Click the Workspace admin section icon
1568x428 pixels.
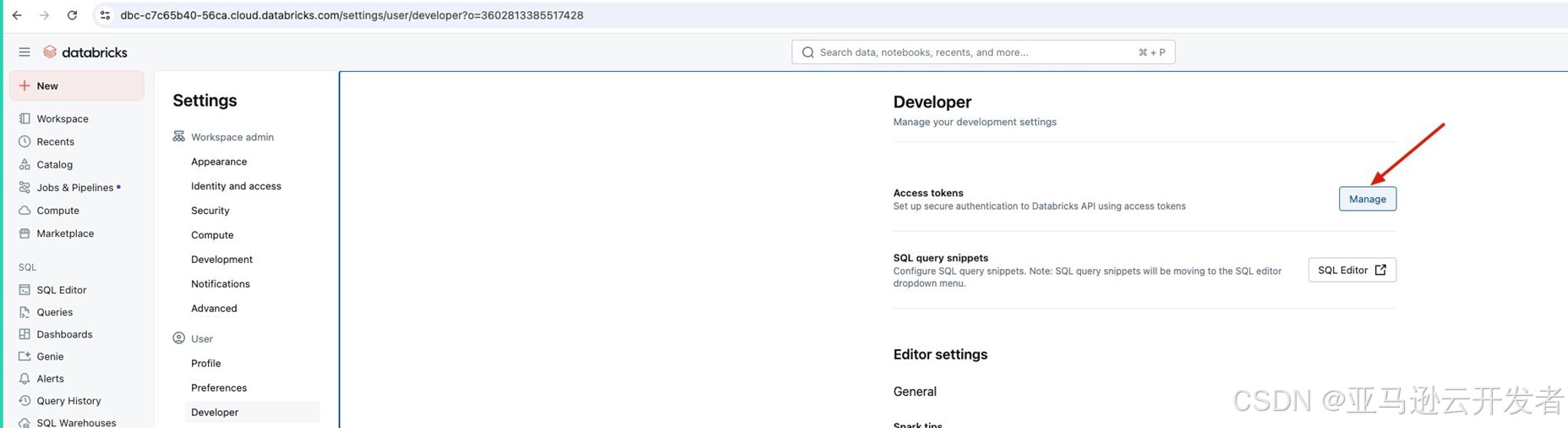178,136
